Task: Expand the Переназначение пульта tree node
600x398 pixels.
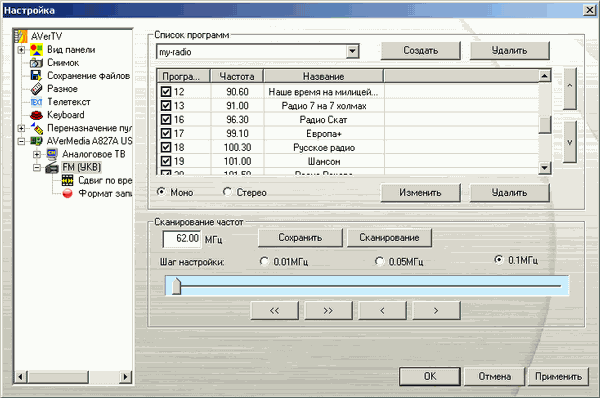Action: click(x=21, y=128)
